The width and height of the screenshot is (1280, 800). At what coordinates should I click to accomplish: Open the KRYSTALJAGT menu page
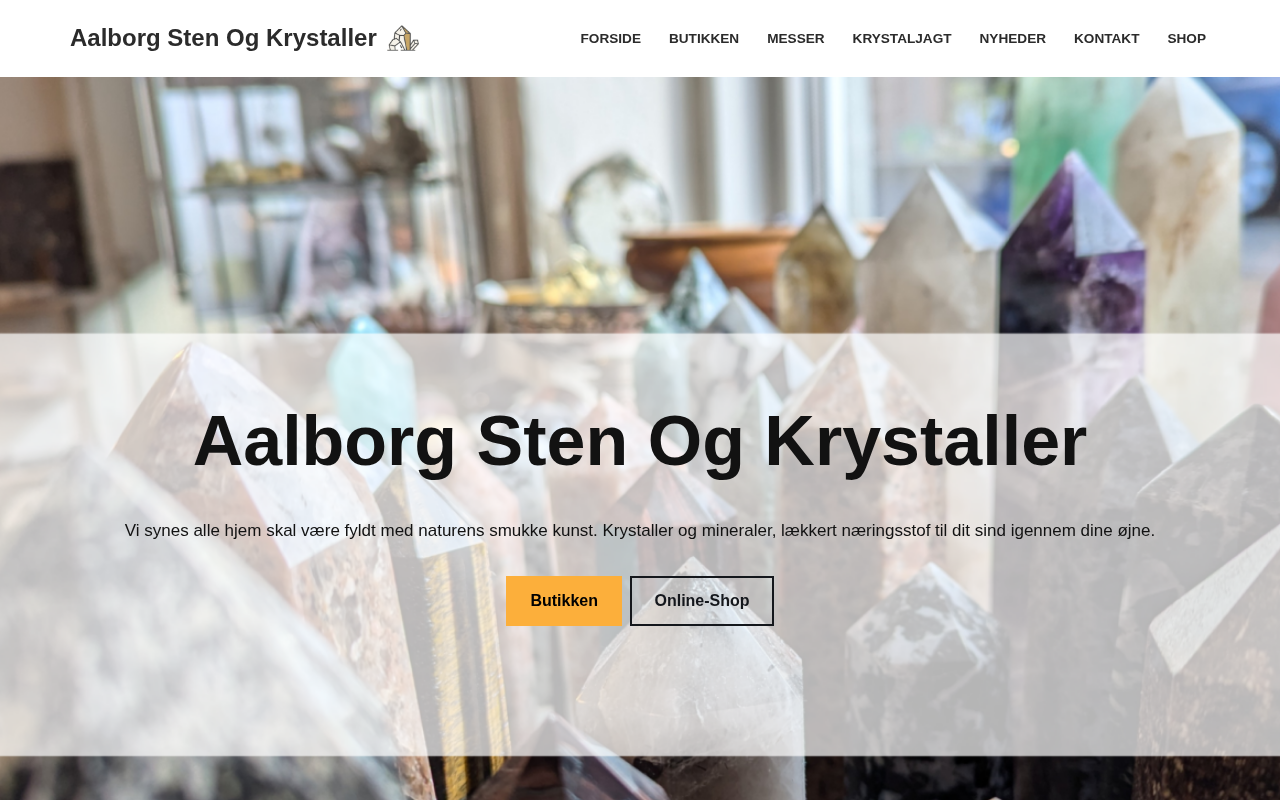point(902,39)
